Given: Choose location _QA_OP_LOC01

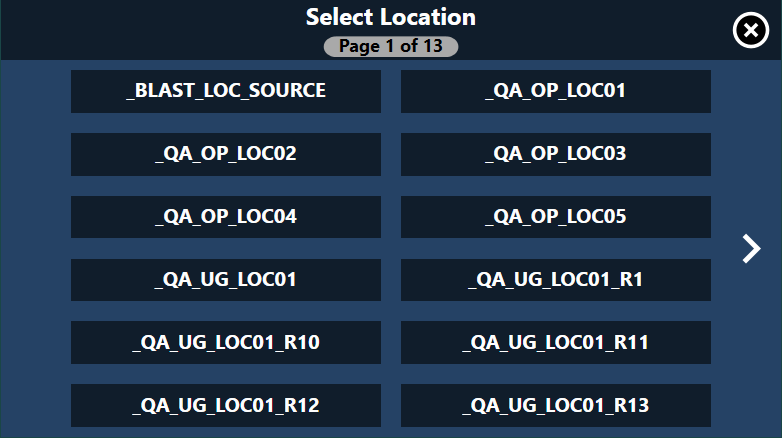Looking at the screenshot, I should (x=556, y=91).
